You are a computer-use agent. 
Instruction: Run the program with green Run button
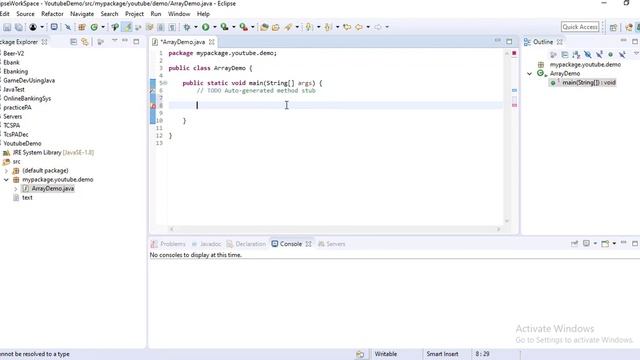pos(206,27)
